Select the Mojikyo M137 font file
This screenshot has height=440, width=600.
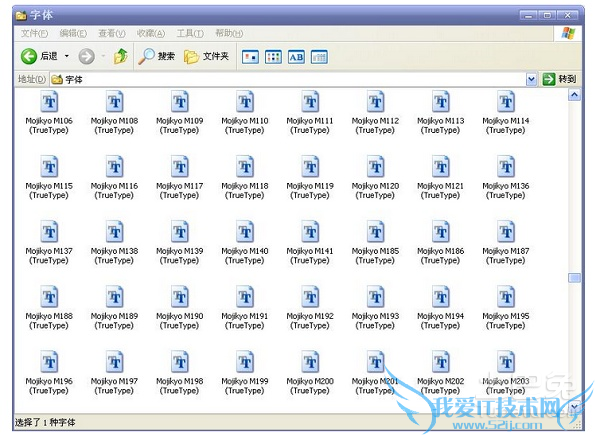(x=49, y=243)
